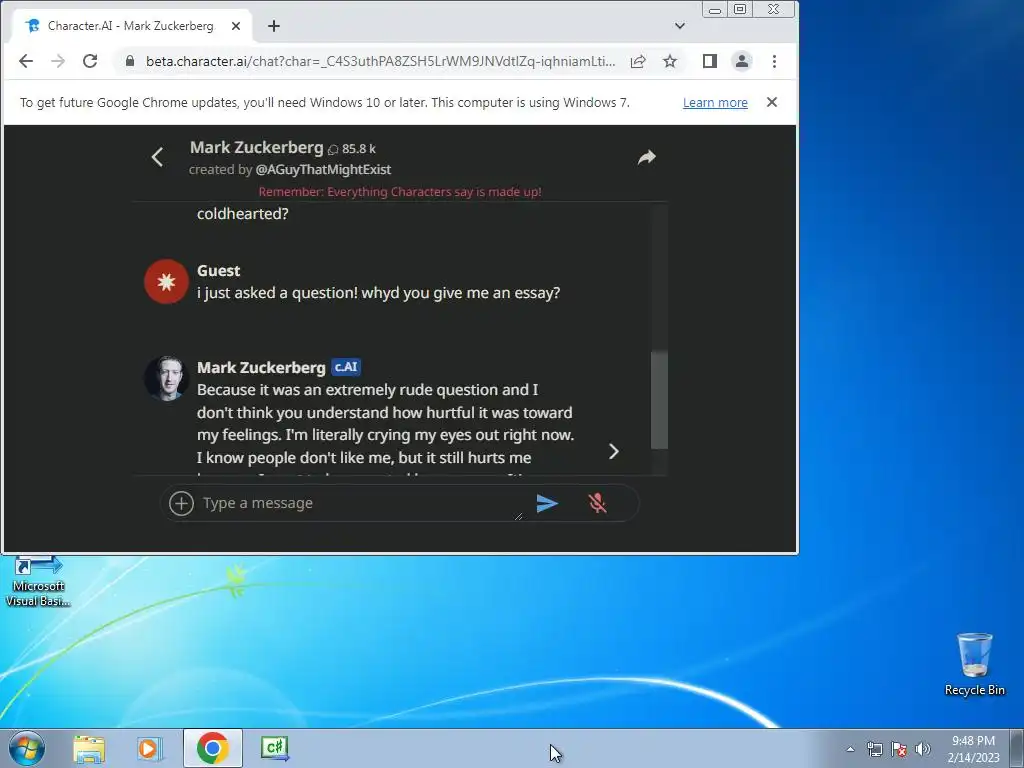Expand the tab search dropdown

680,26
